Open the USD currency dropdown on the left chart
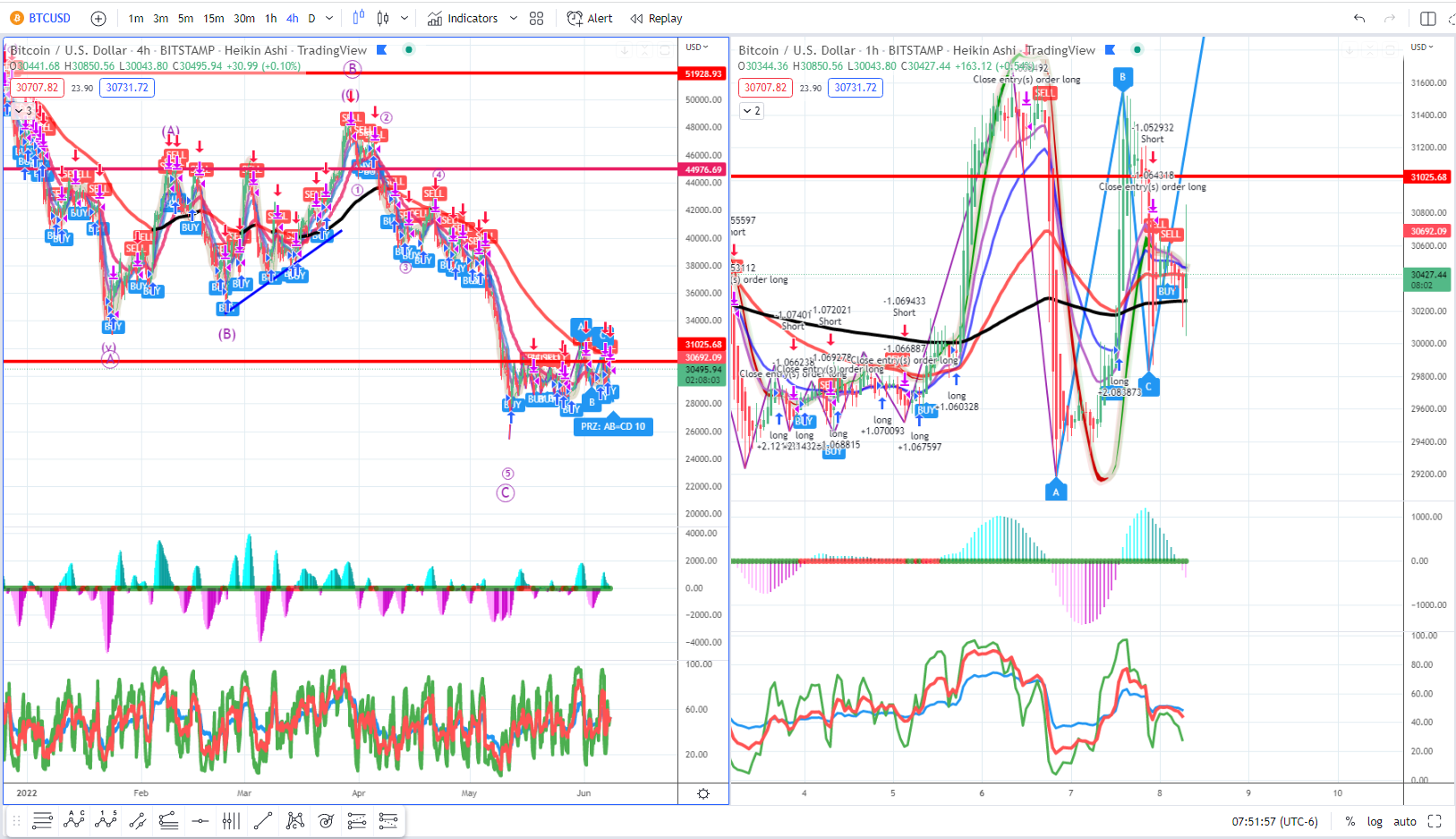 pos(697,47)
